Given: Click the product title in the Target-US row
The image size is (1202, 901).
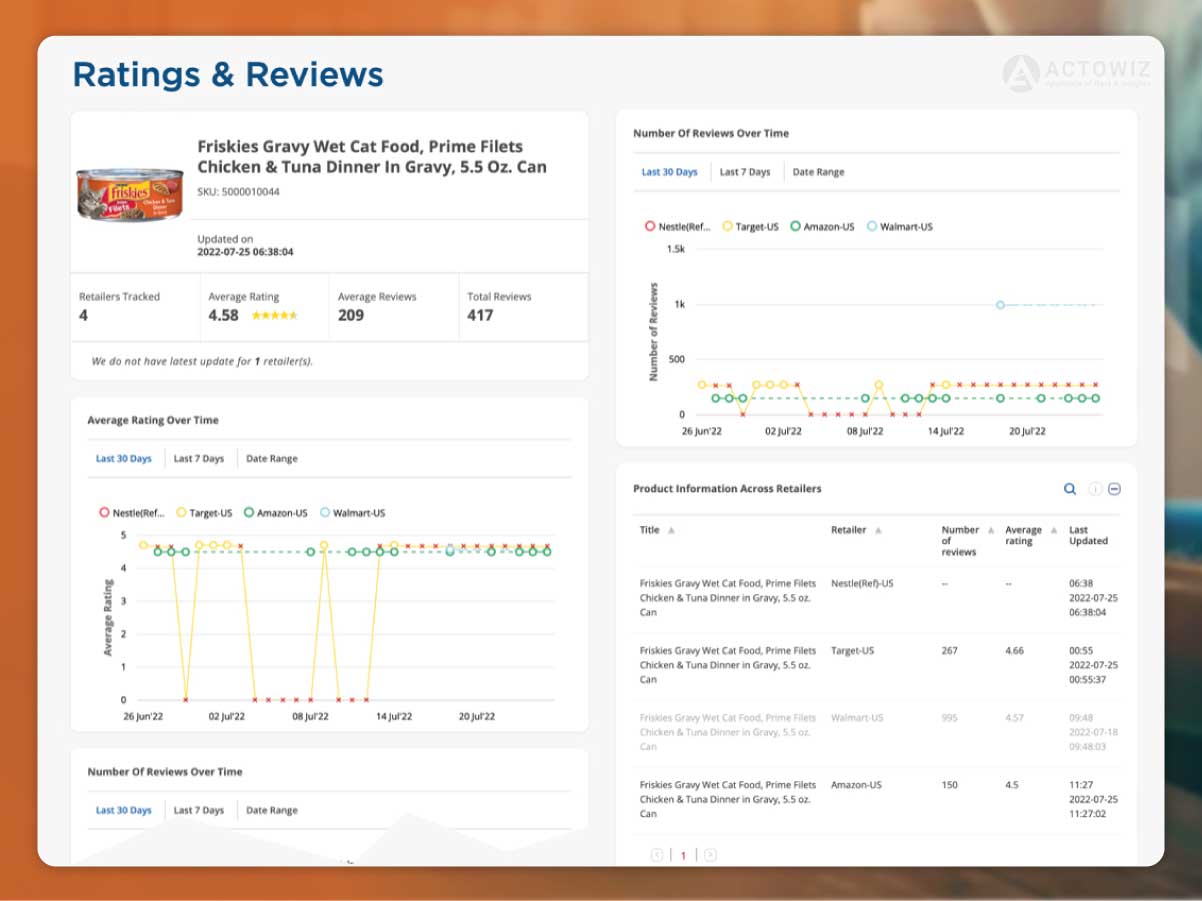Looking at the screenshot, I should coord(728,665).
